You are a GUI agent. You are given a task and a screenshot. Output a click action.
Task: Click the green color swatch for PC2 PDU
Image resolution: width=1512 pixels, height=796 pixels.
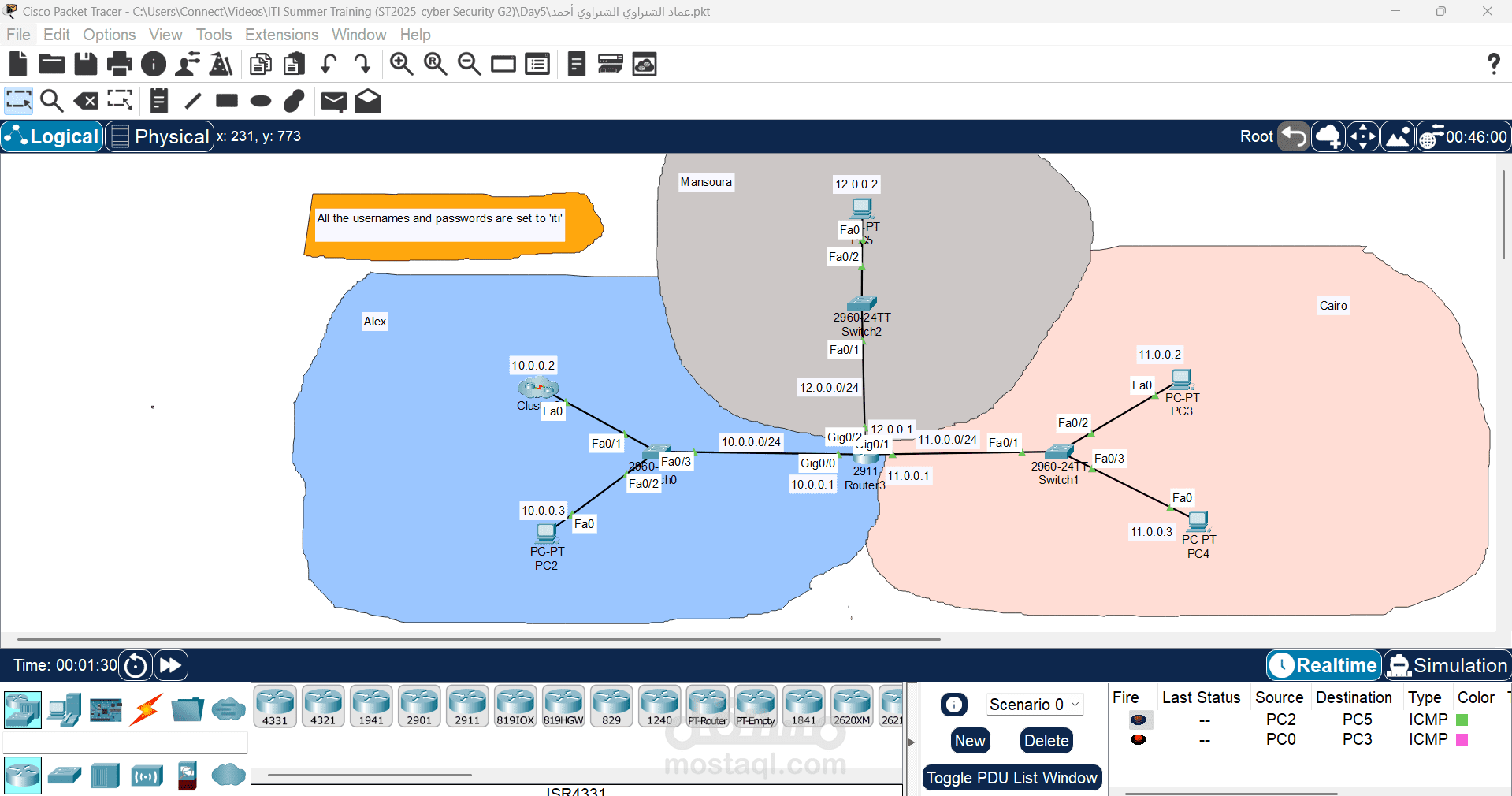click(1462, 720)
